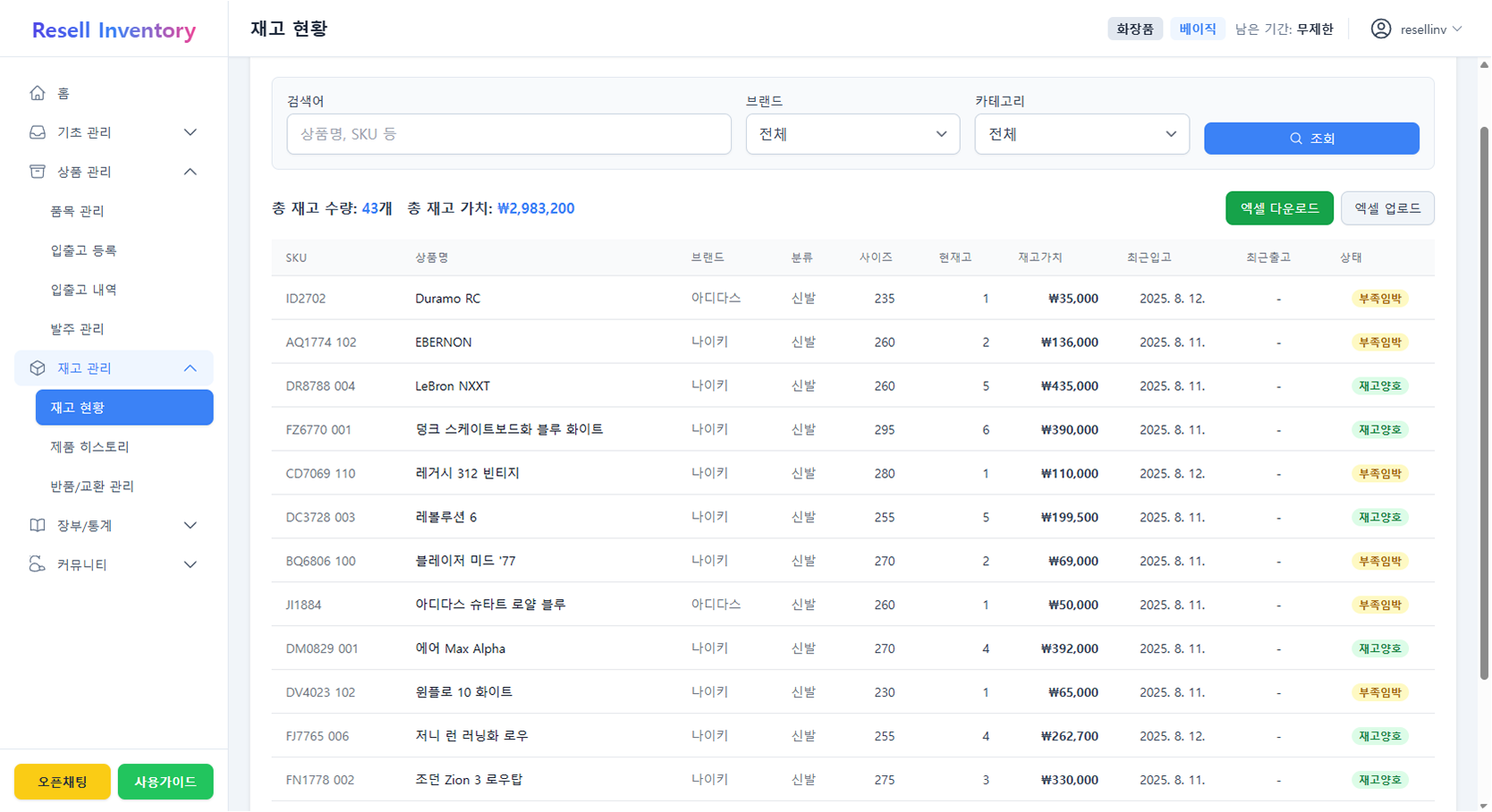The image size is (1492, 812).
Task: Click the 엑셀 다운로드 button
Action: point(1279,207)
